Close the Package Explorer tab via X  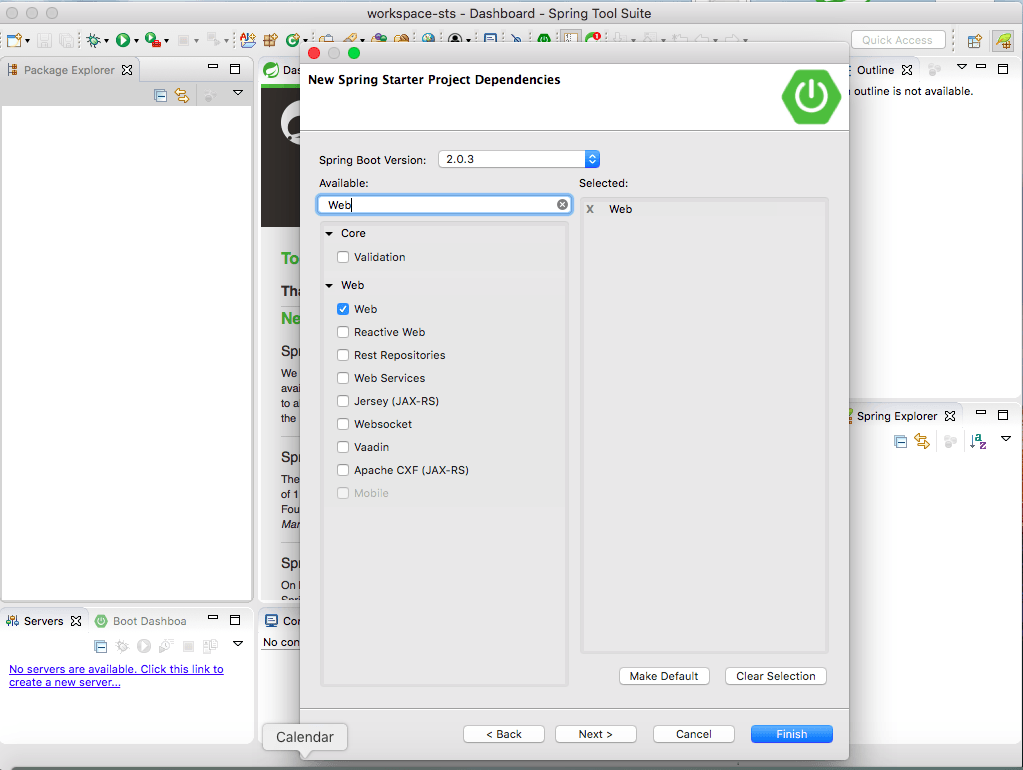pyautogui.click(x=127, y=70)
